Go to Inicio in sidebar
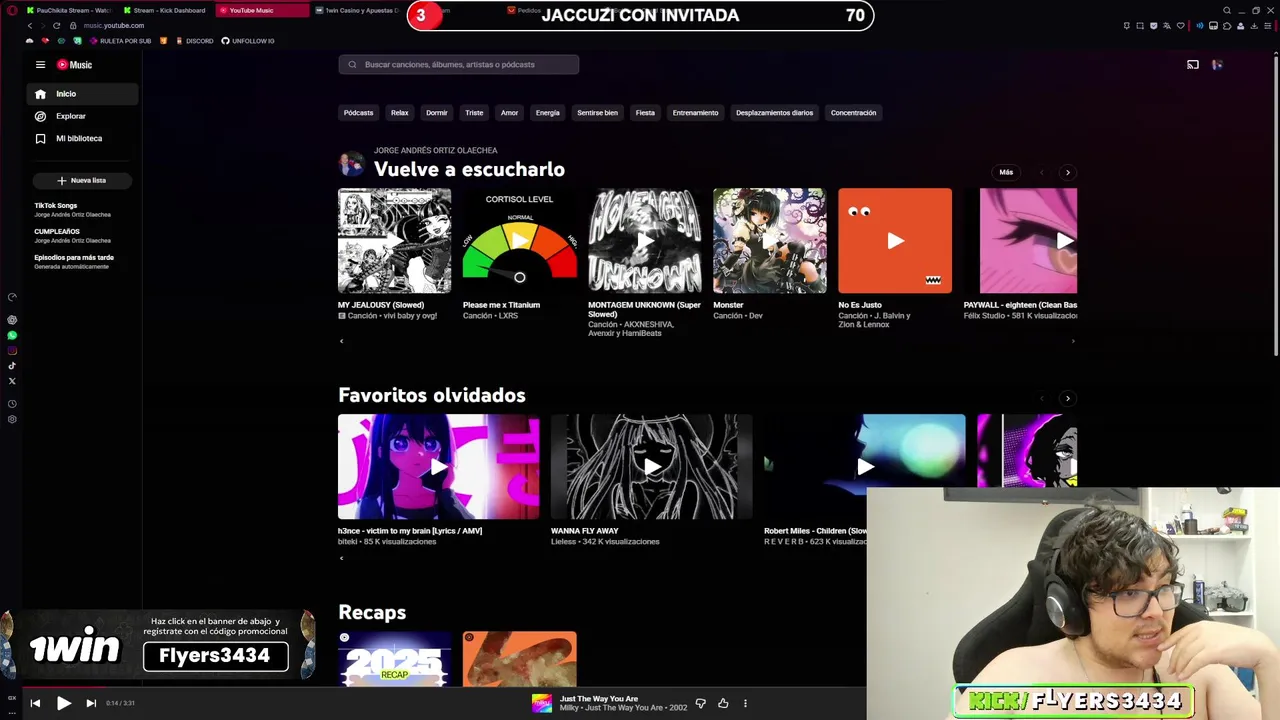The height and width of the screenshot is (720, 1280). click(x=82, y=94)
